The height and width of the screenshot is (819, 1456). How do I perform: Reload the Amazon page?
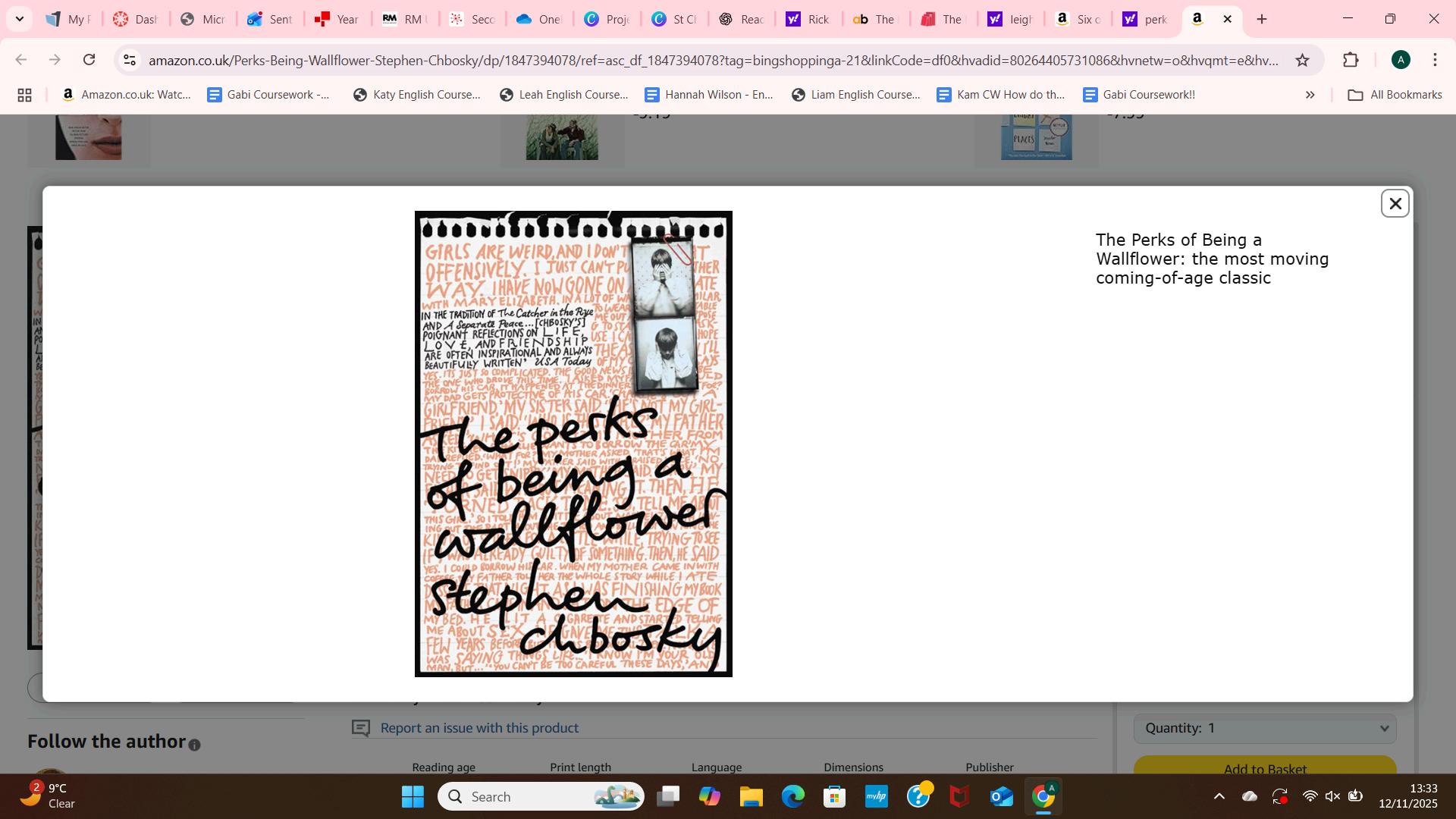pyautogui.click(x=89, y=60)
